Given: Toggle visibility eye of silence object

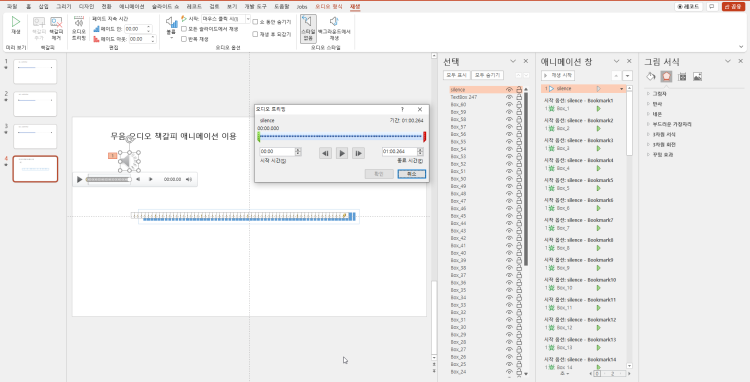Looking at the screenshot, I should [509, 89].
